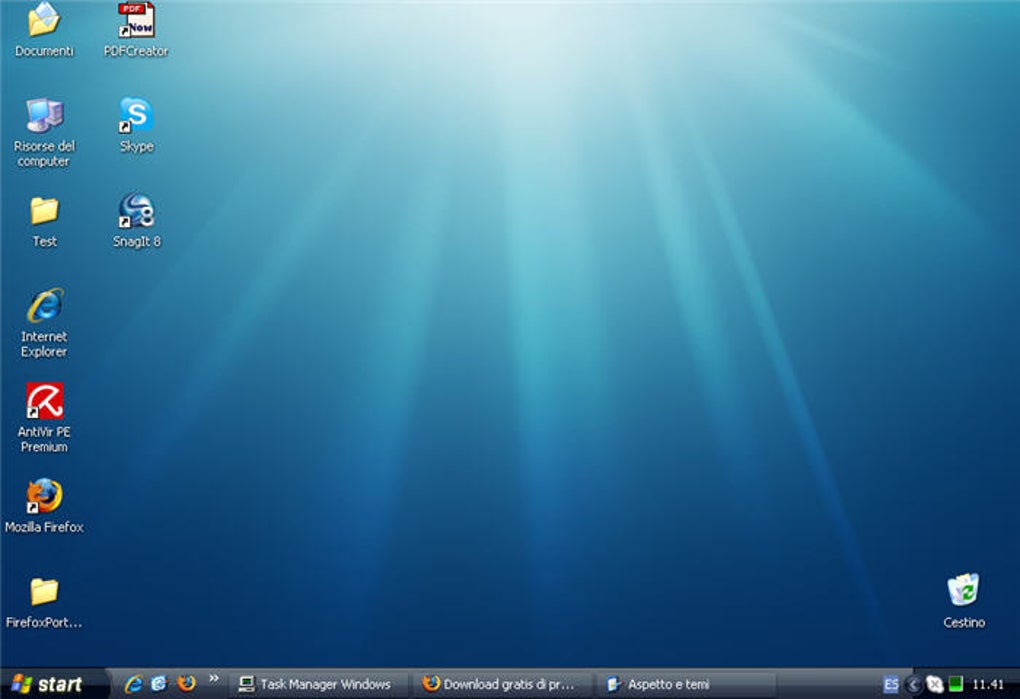
Task: Click the second Quick Launch icon
Action: click(x=159, y=684)
